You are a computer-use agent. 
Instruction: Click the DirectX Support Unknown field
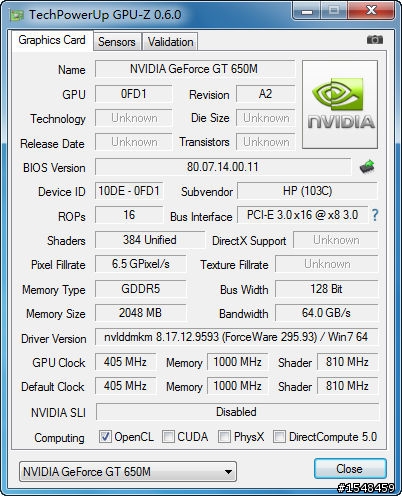(336, 240)
